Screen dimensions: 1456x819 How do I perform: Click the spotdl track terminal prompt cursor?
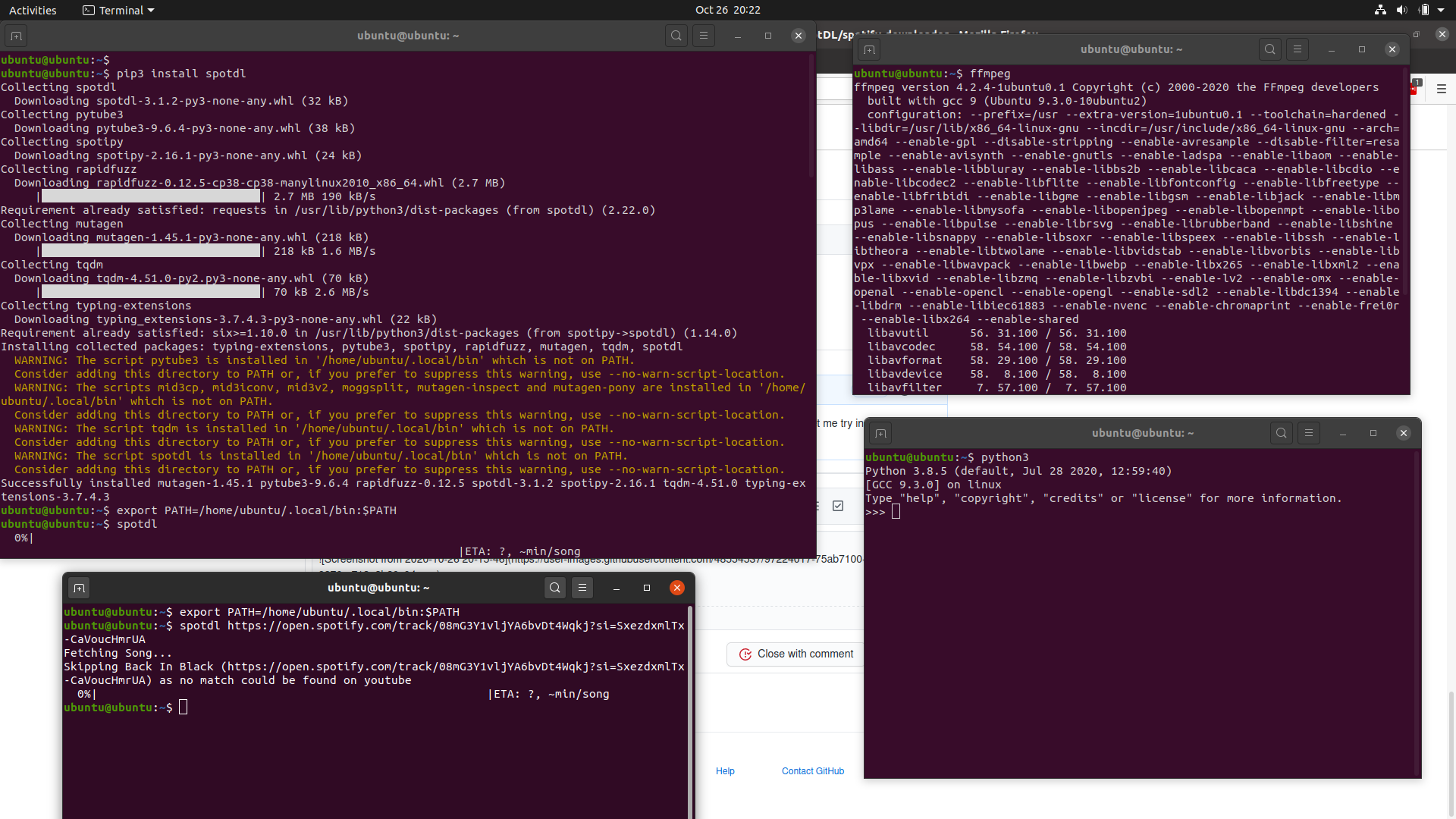(183, 708)
